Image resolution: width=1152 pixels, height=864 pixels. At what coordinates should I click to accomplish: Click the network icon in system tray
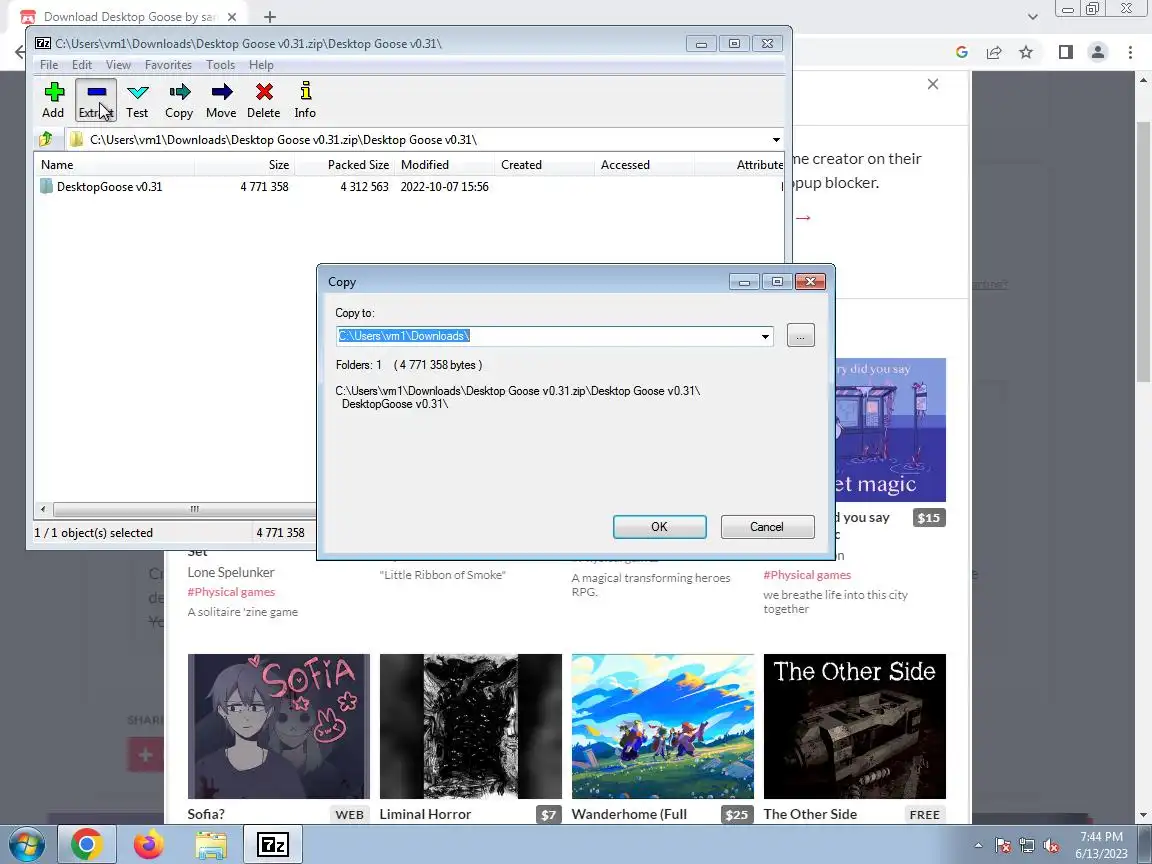tap(1027, 846)
